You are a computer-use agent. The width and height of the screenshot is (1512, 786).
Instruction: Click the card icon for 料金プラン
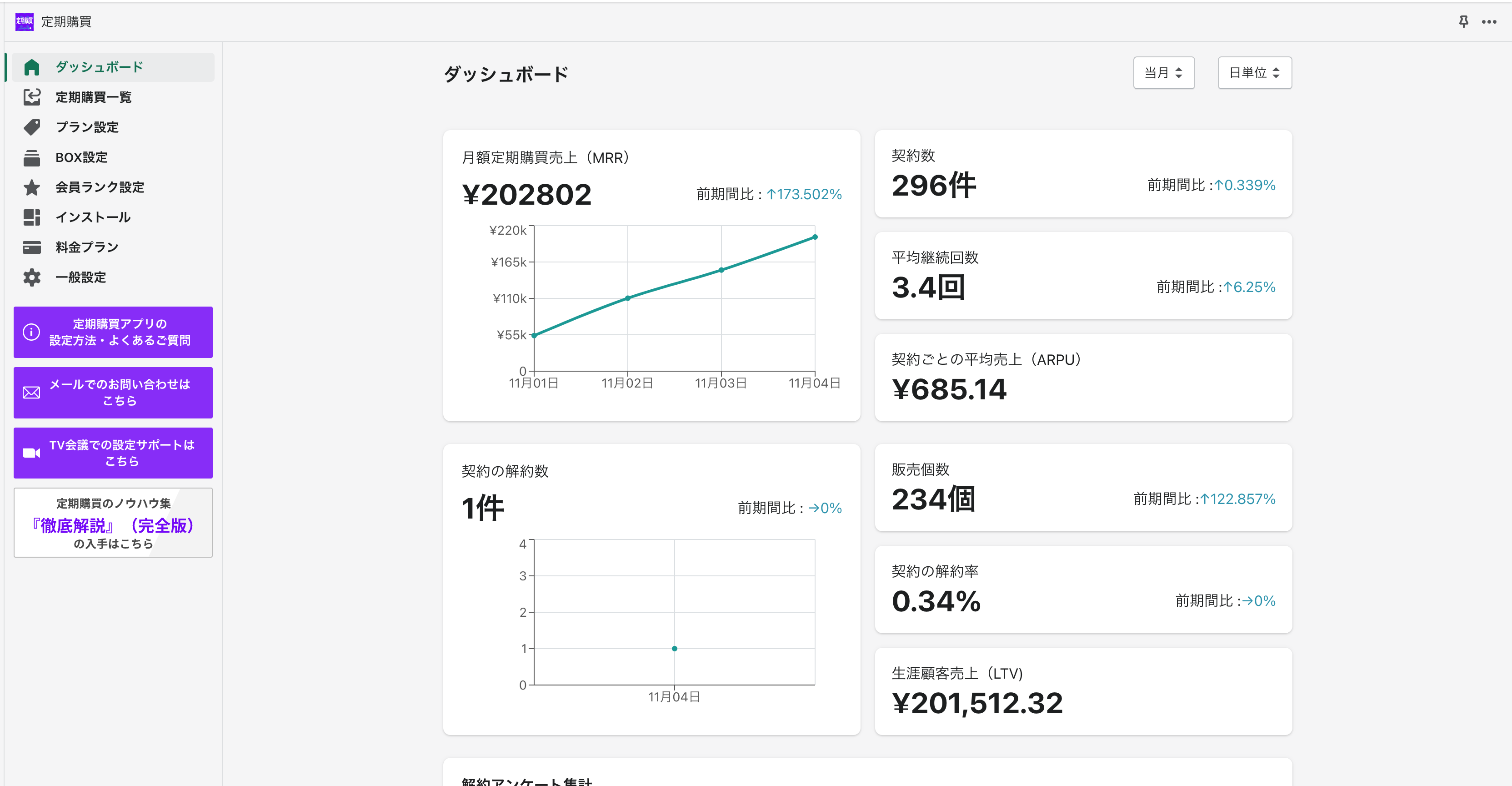pos(32,247)
